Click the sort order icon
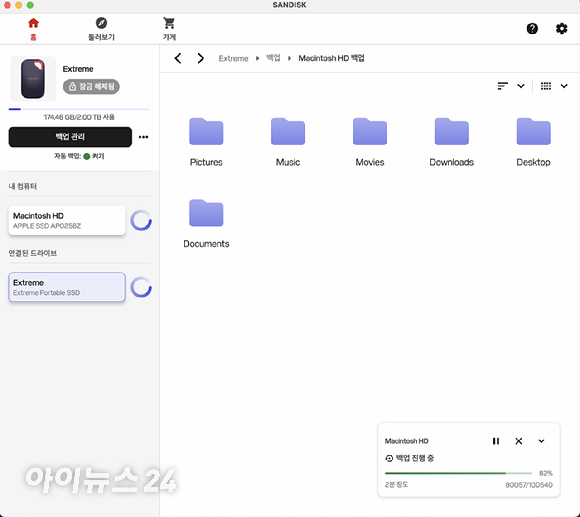 click(502, 86)
